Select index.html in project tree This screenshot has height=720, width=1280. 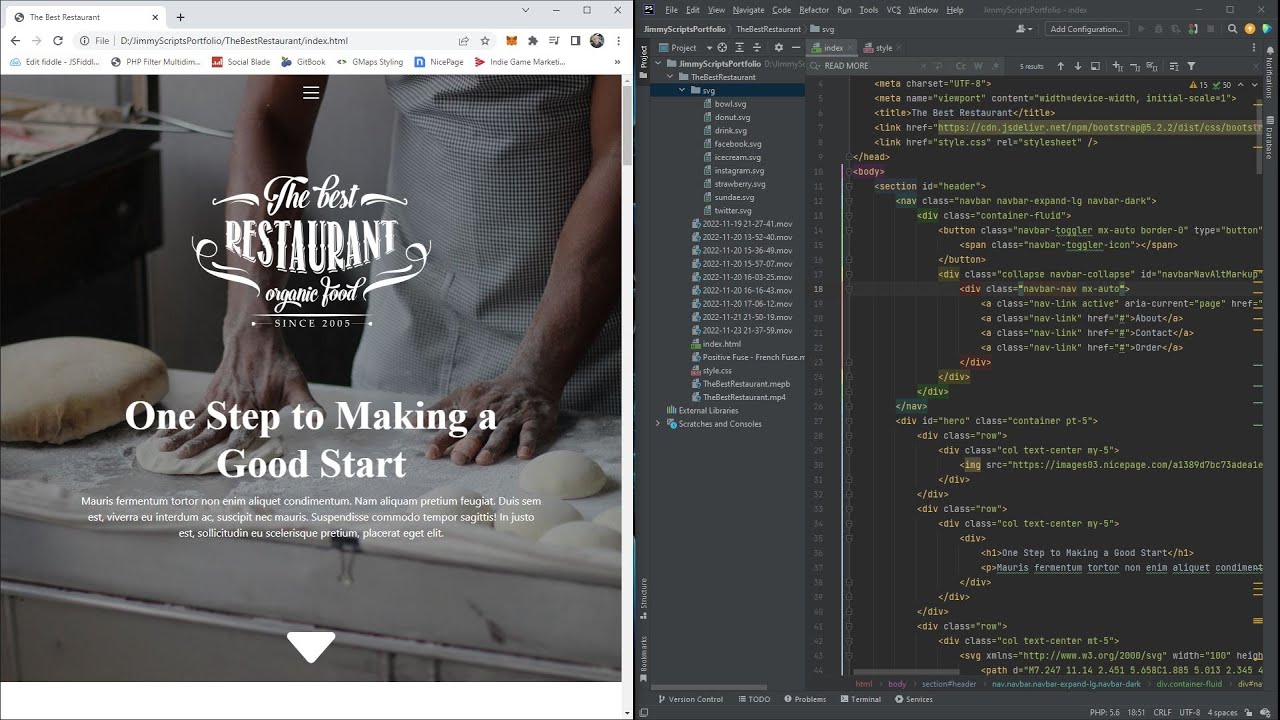[721, 344]
